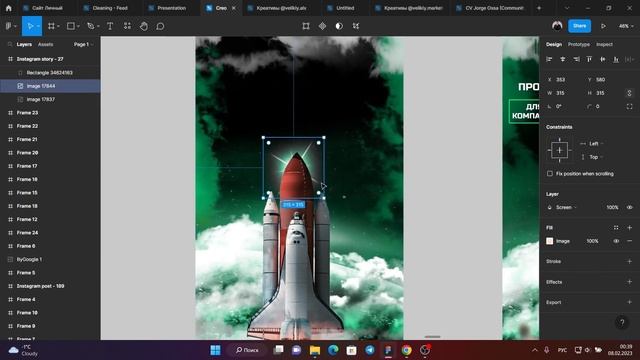Align selection vertical centers
Image resolution: width=640 pixels, height=360 pixels.
click(603, 59)
